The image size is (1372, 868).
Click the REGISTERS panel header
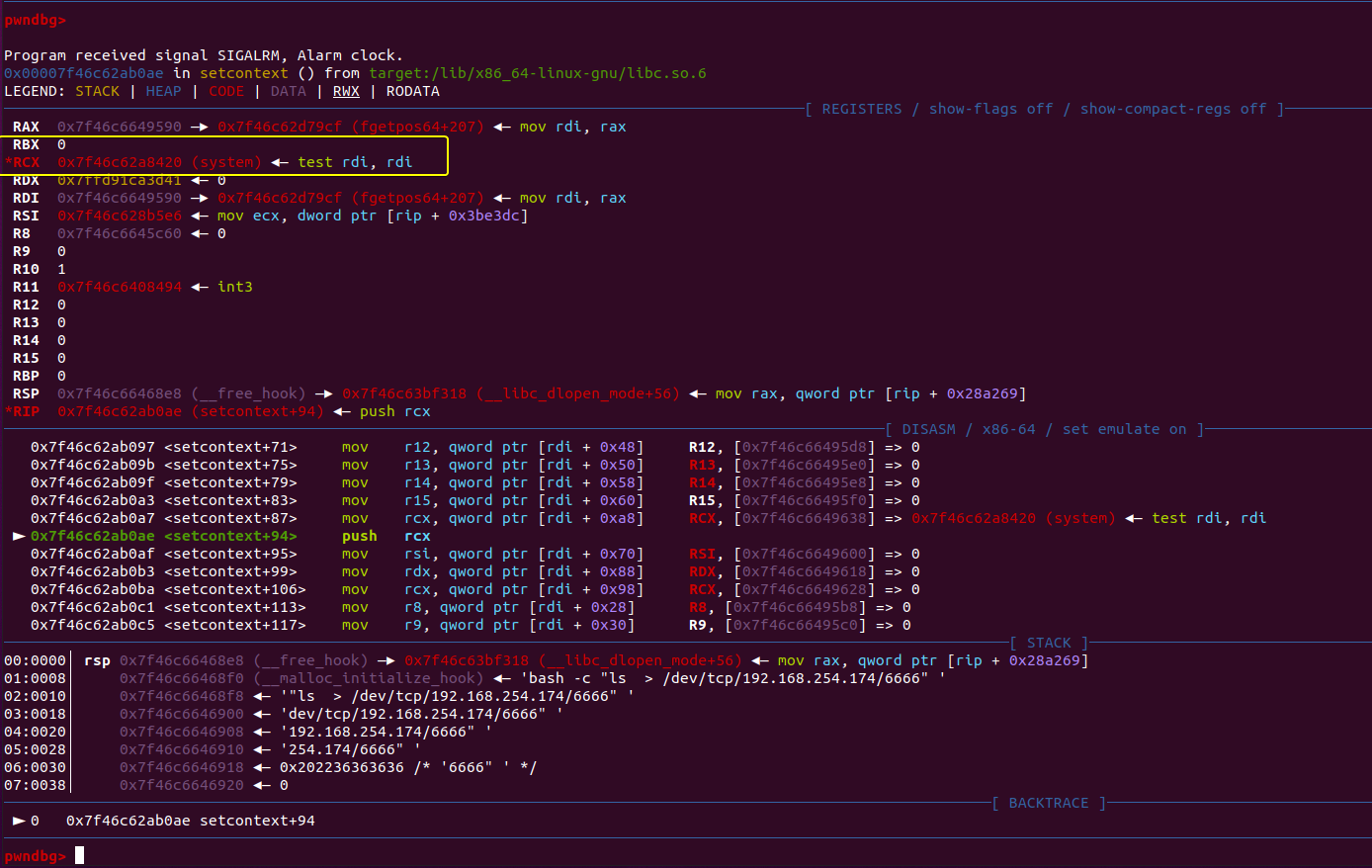(x=1045, y=109)
